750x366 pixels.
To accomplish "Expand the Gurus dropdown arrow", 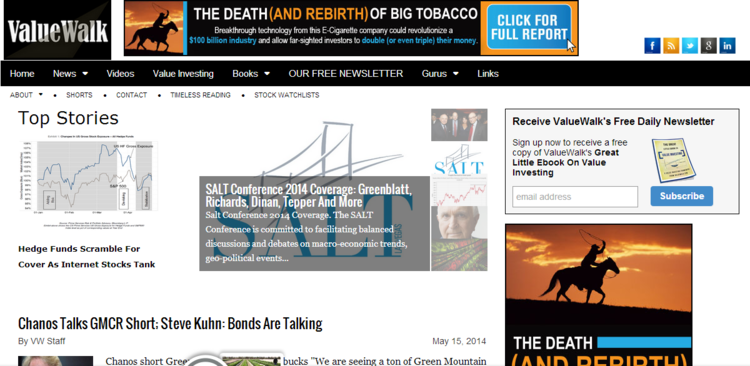I will pyautogui.click(x=455, y=74).
